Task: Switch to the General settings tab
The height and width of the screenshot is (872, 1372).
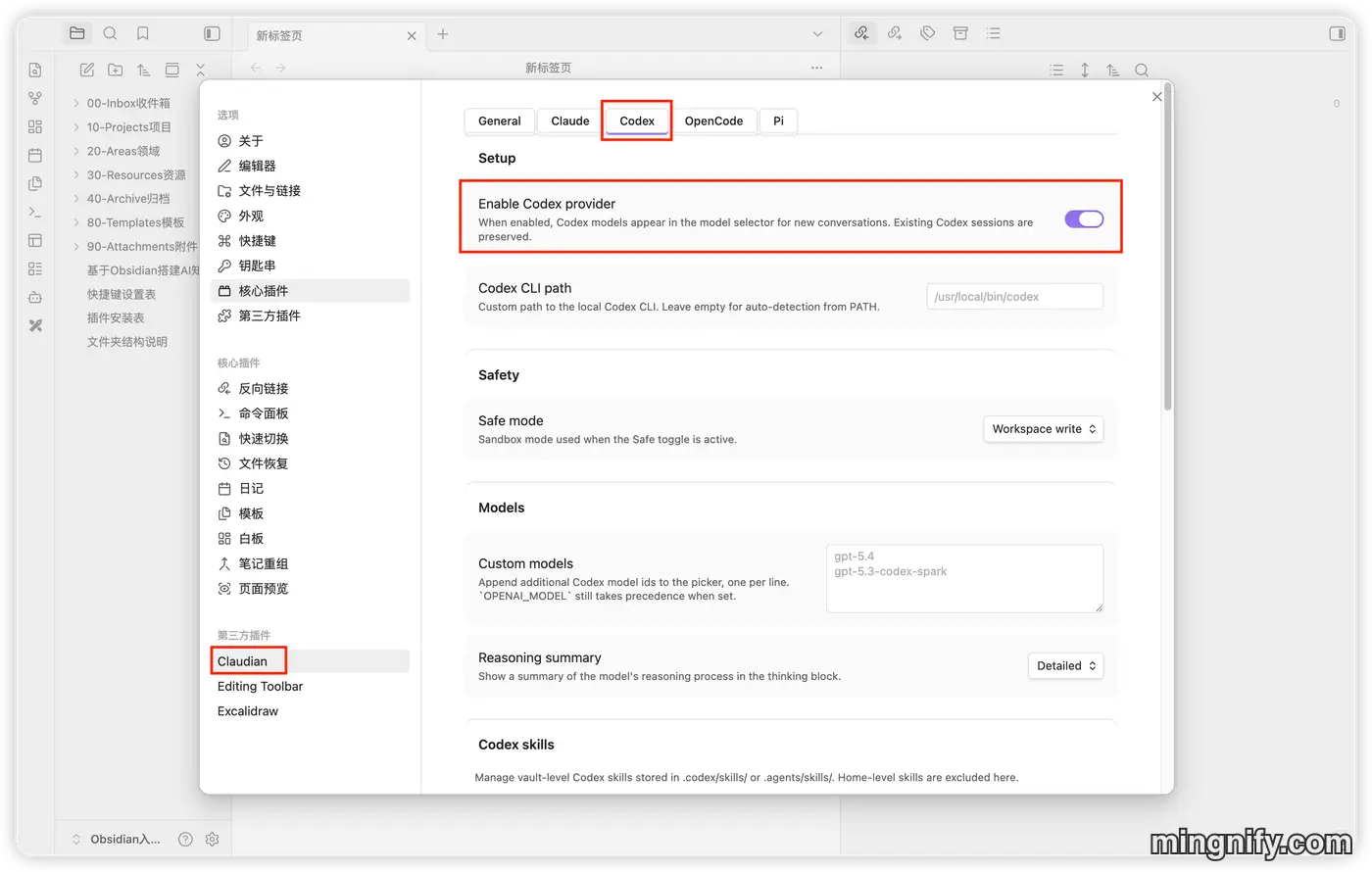Action: point(500,121)
